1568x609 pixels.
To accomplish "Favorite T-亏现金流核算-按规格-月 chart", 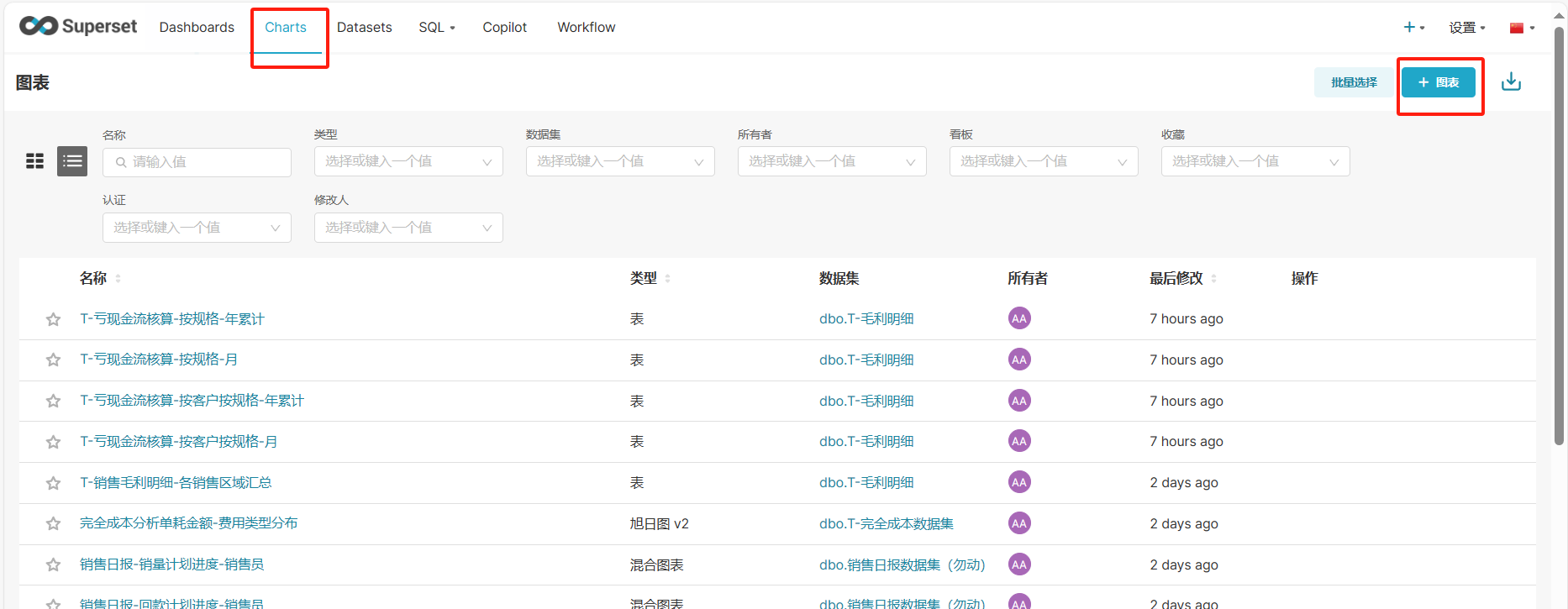I will (x=53, y=360).
